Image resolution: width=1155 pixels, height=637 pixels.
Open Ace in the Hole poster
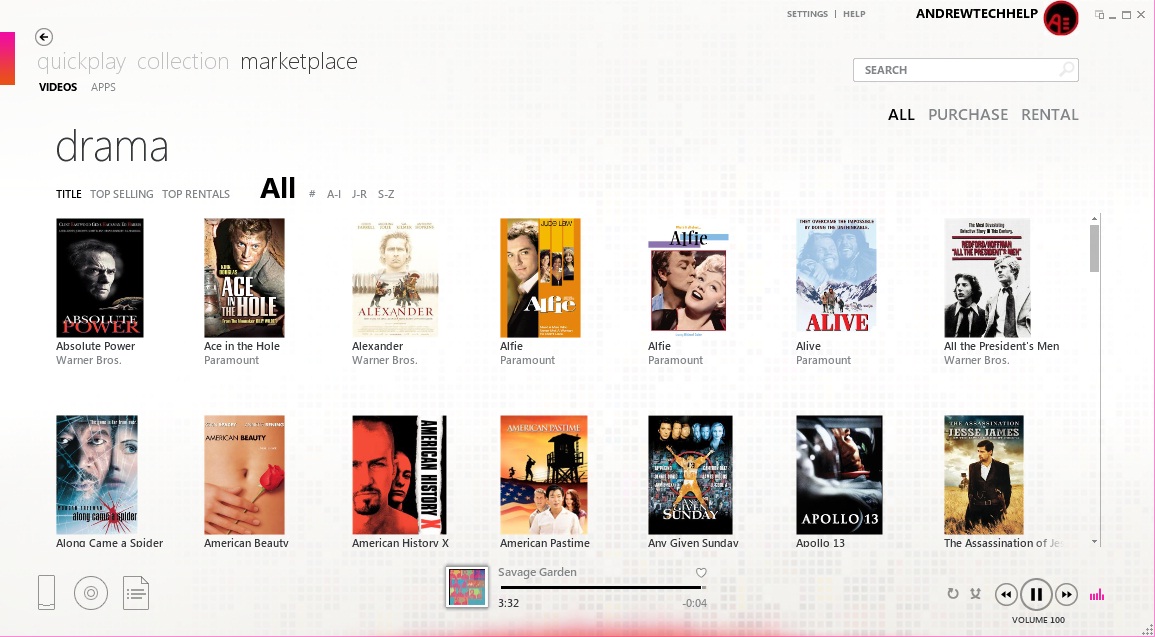(245, 278)
